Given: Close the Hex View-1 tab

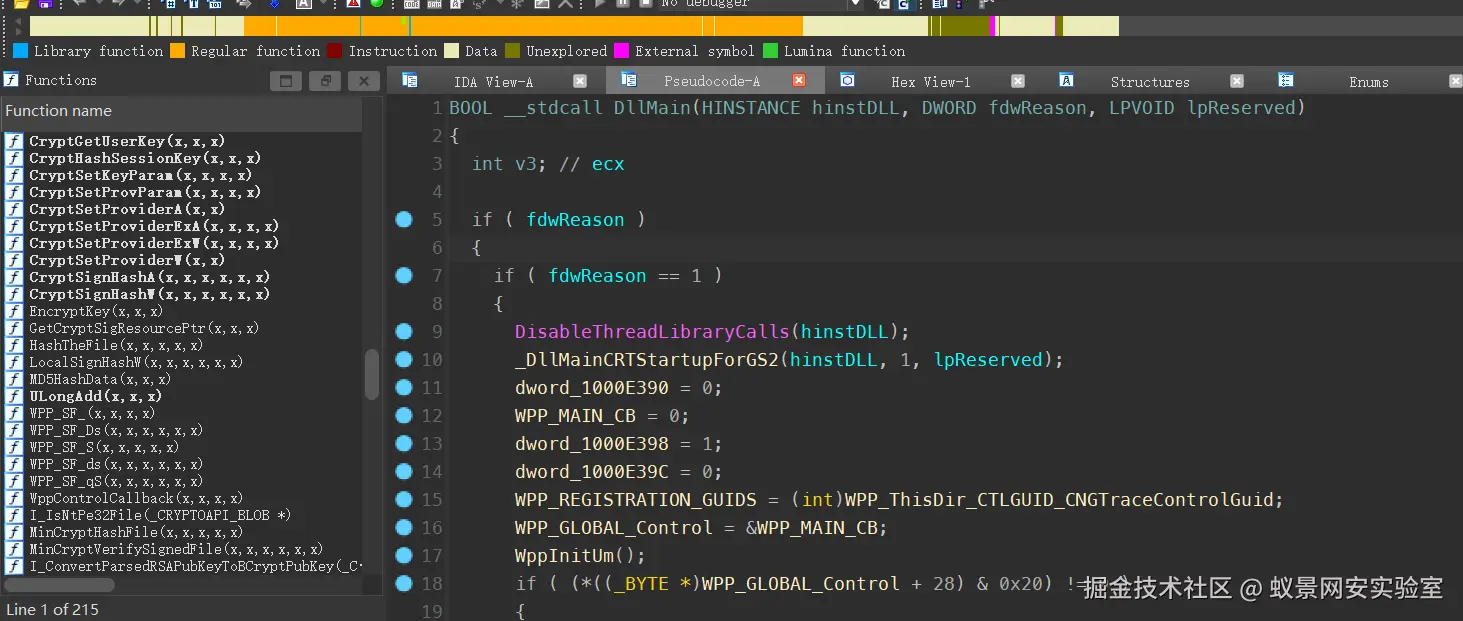Looking at the screenshot, I should click(1018, 81).
